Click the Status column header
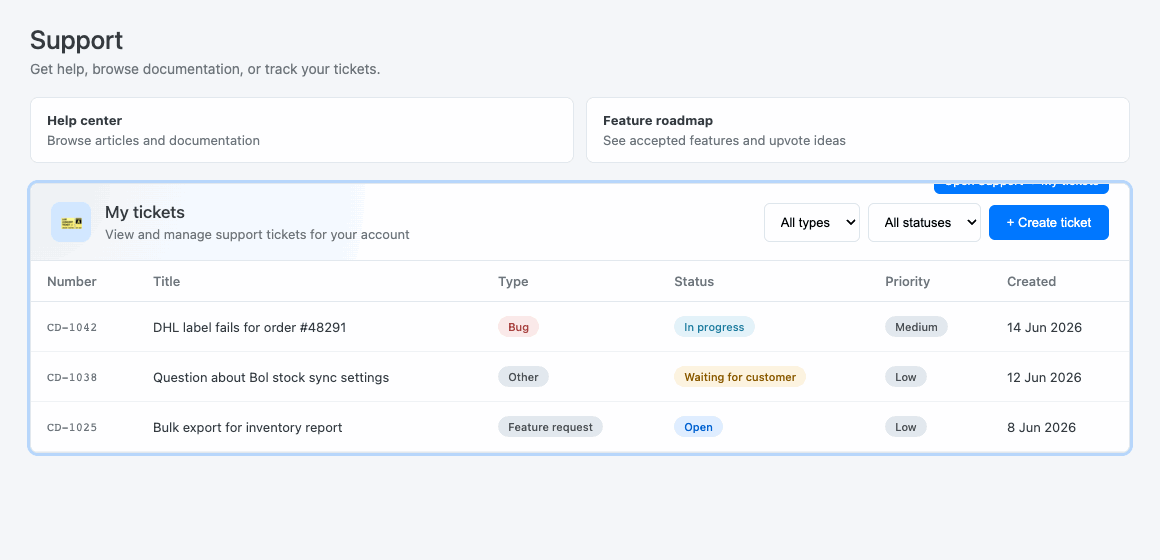The width and height of the screenshot is (1160, 560). pos(694,281)
